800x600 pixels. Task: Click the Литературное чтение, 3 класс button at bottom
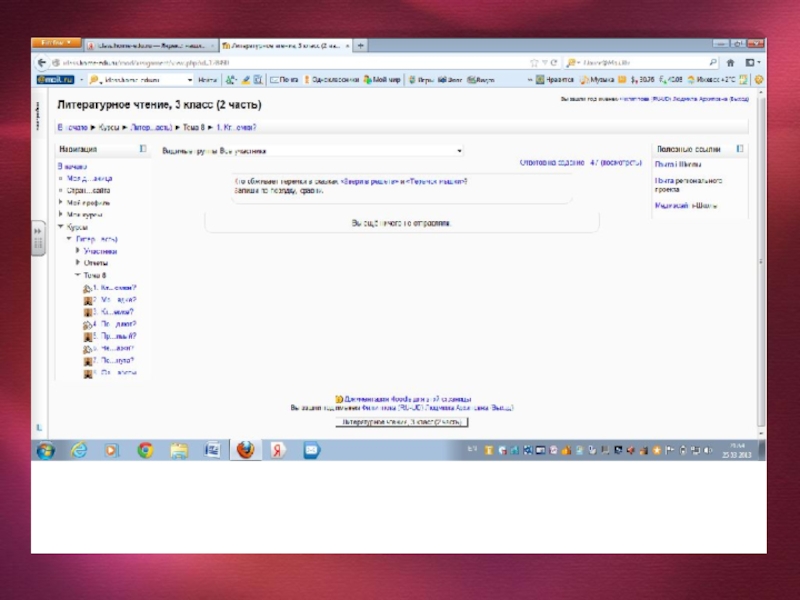click(401, 423)
